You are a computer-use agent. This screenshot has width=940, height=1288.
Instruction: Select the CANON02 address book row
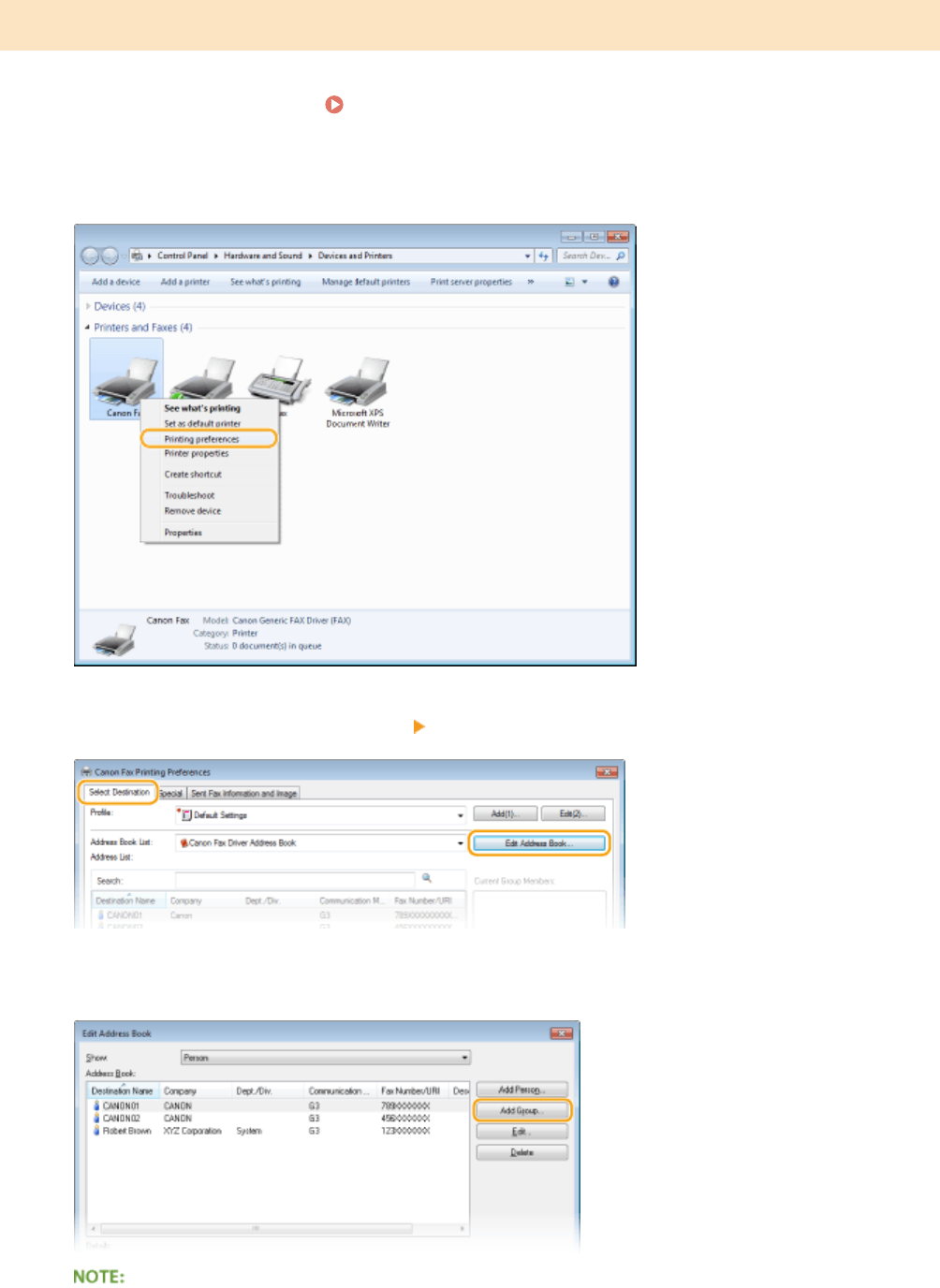278,1119
